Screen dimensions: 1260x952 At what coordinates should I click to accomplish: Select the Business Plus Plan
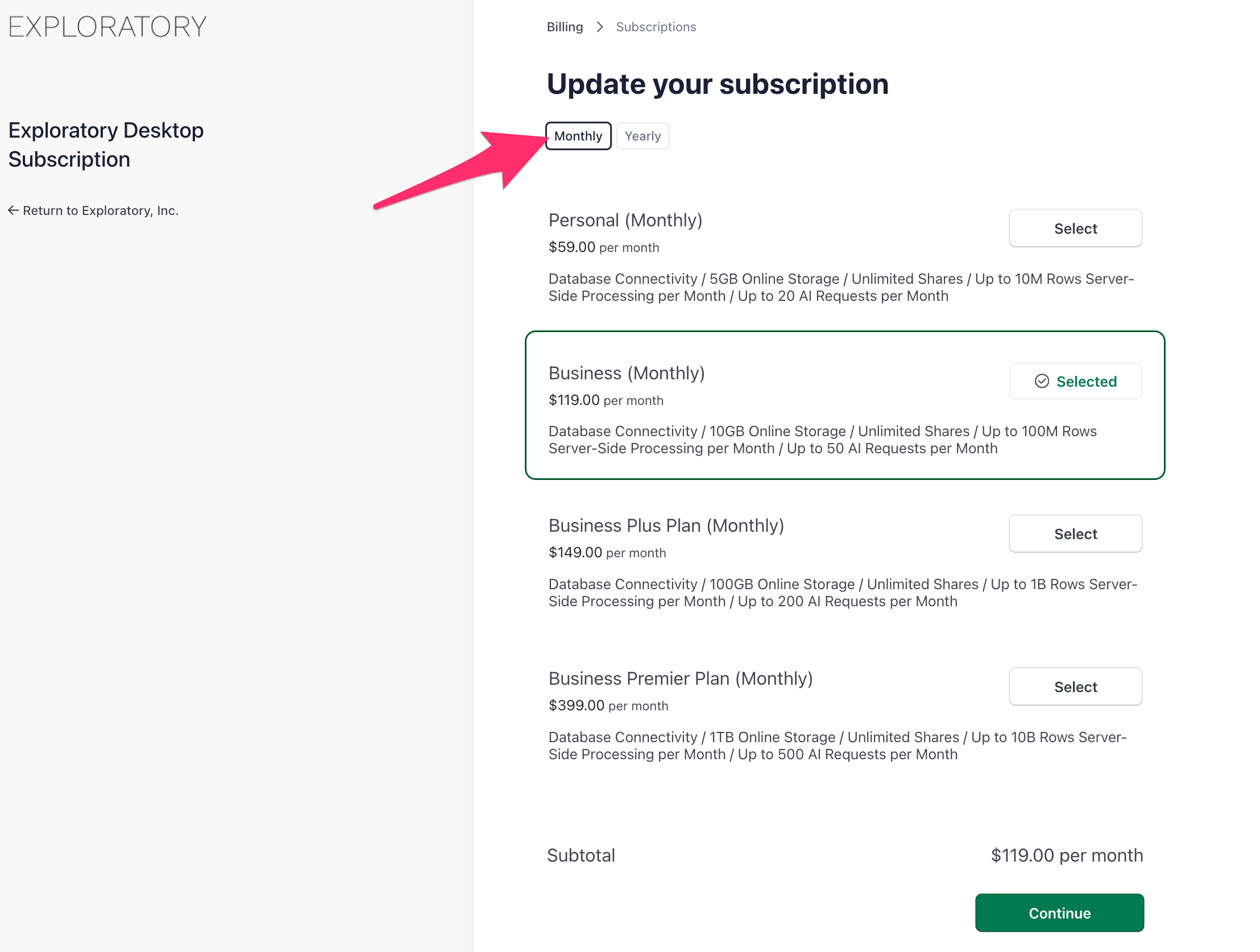tap(1075, 534)
